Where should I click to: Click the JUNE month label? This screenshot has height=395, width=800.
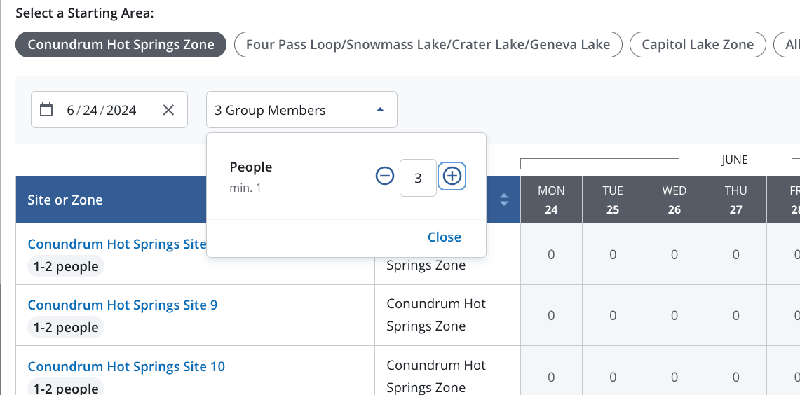tap(734, 160)
